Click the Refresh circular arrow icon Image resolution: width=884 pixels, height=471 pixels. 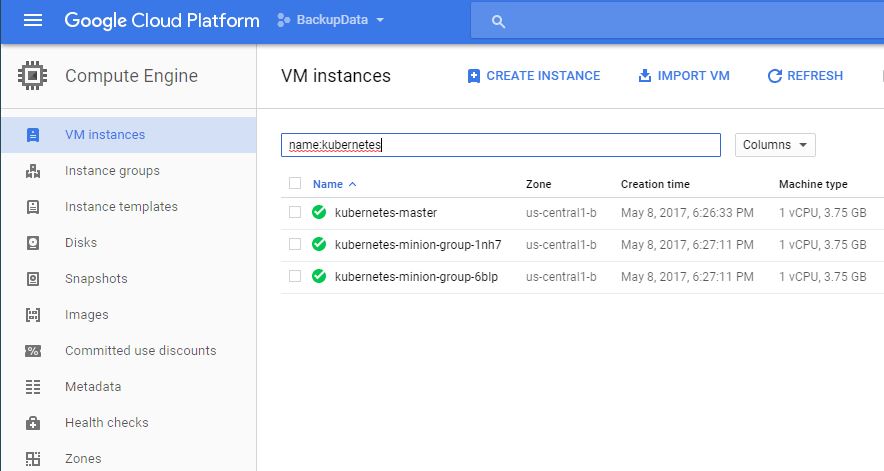(775, 76)
